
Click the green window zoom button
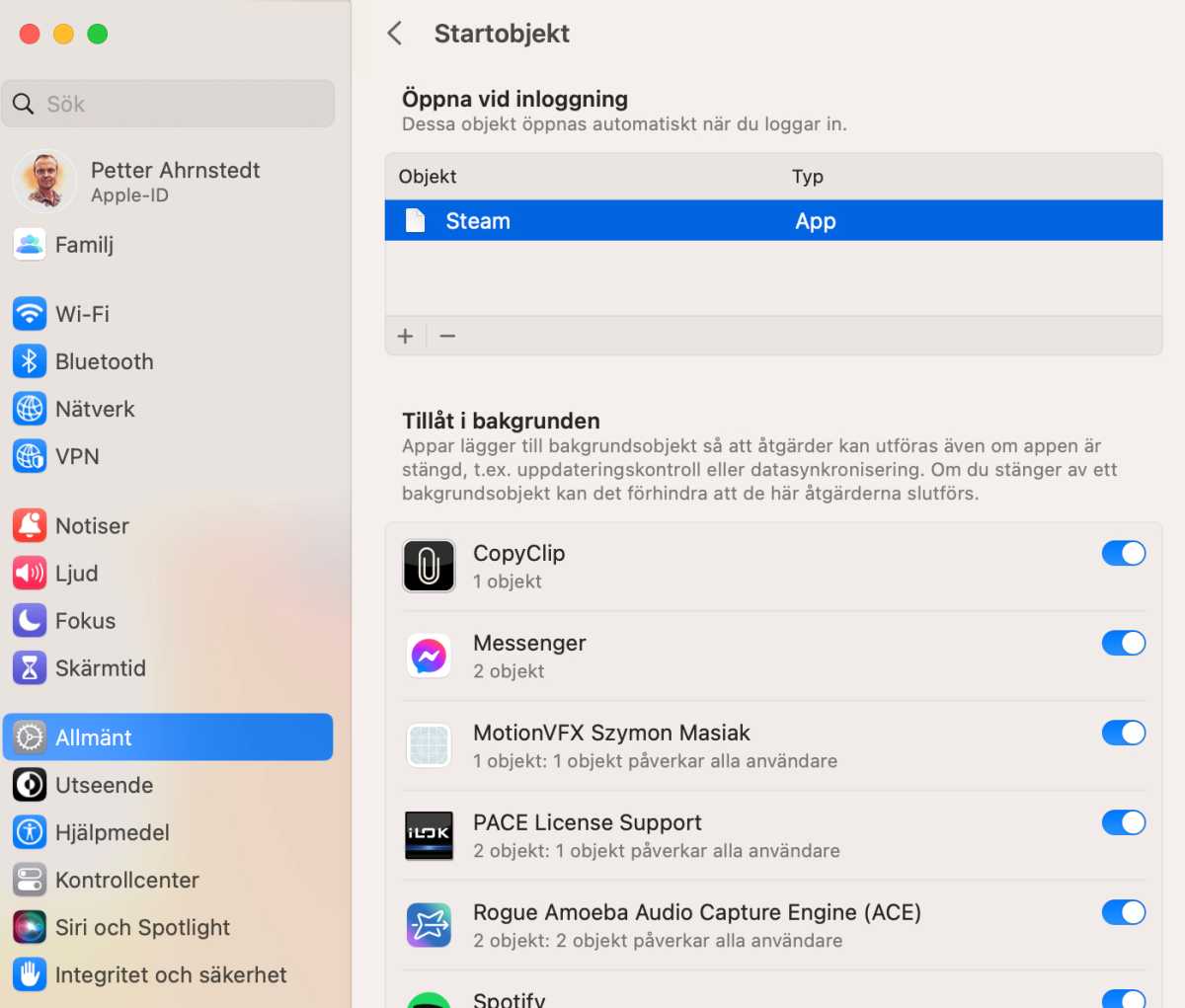97,34
